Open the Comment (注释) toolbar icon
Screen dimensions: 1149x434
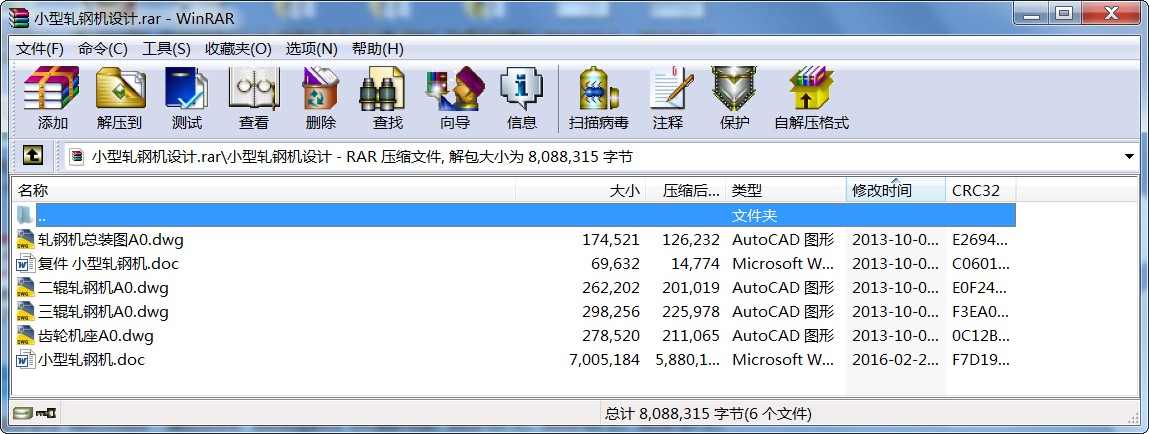pyautogui.click(x=667, y=98)
